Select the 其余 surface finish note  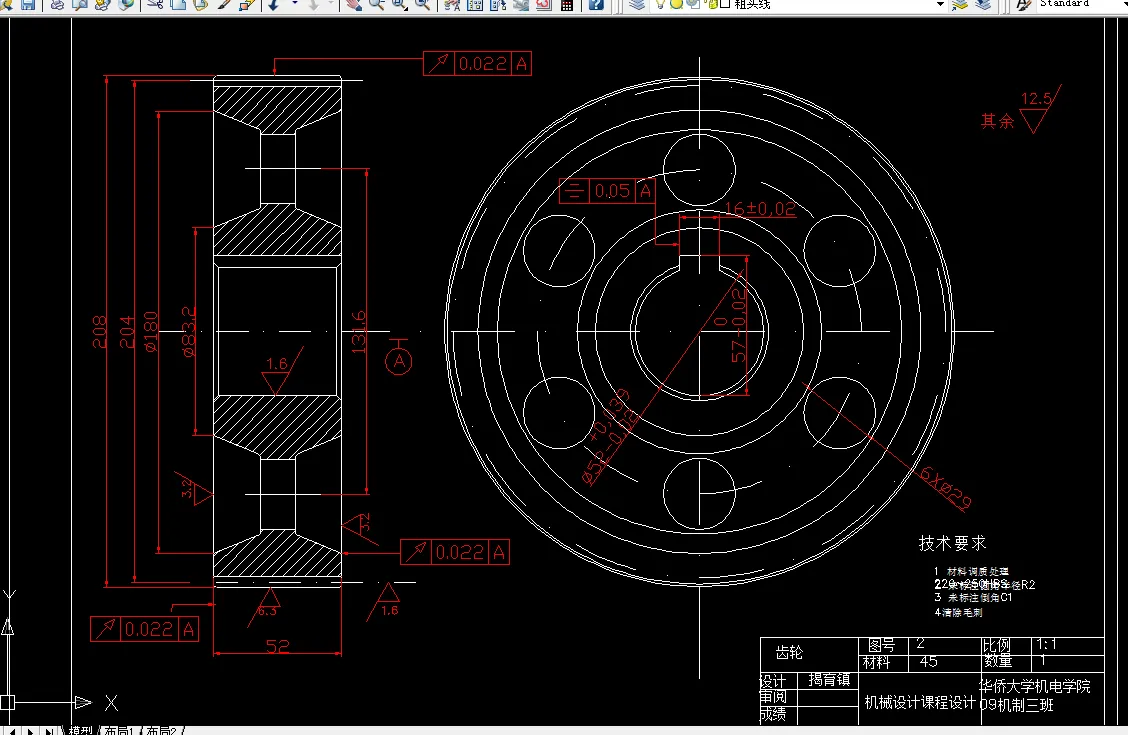pos(997,121)
